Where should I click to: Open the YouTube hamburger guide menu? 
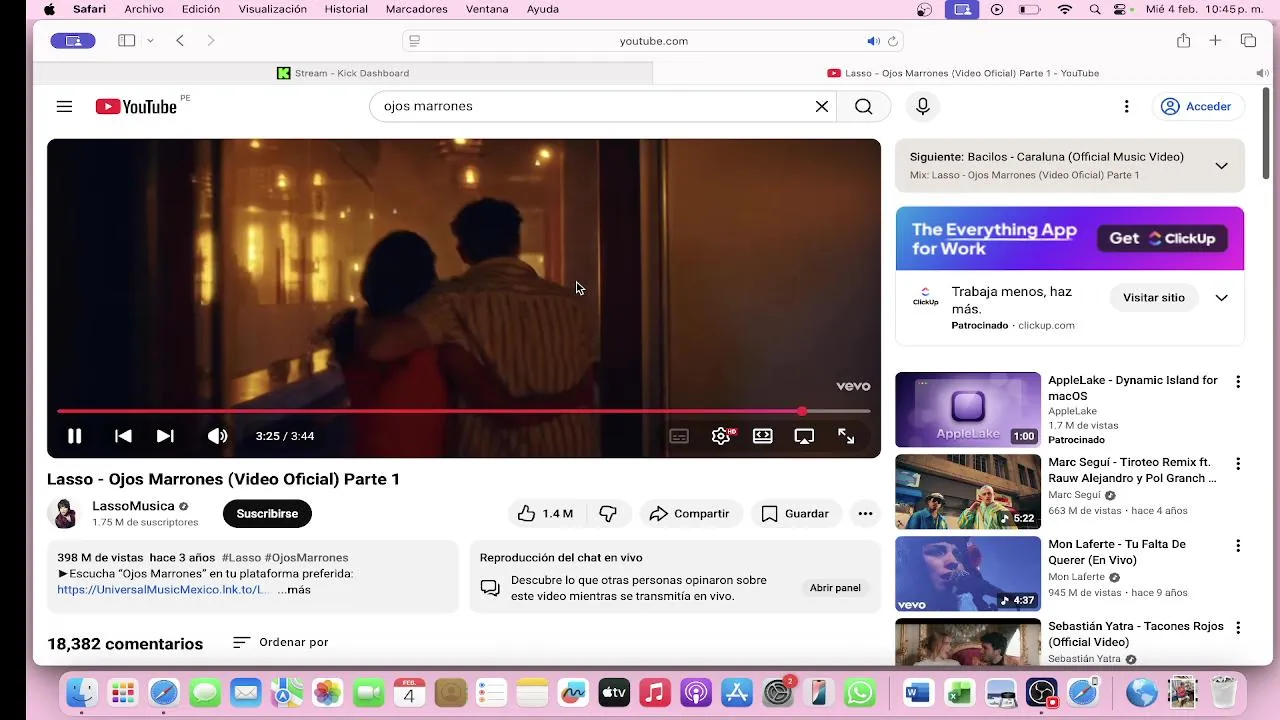click(x=64, y=106)
